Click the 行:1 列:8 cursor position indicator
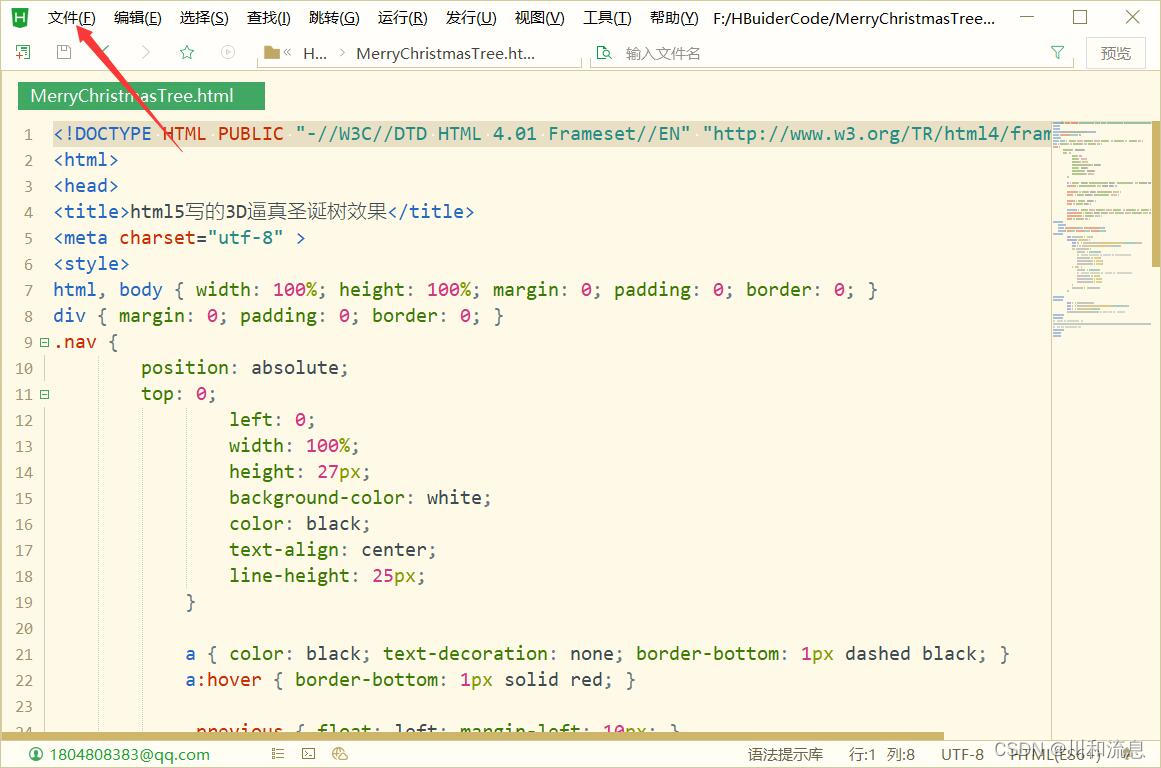The height and width of the screenshot is (768, 1161). point(881,754)
